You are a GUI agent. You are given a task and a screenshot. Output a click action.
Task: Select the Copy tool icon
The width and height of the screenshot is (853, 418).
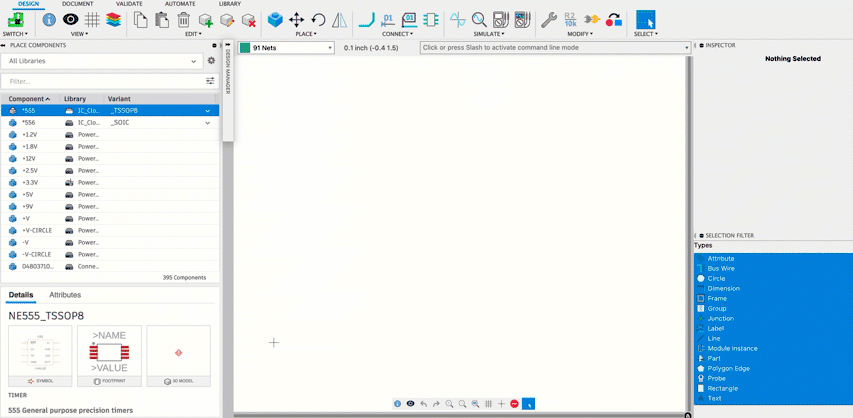(141, 20)
